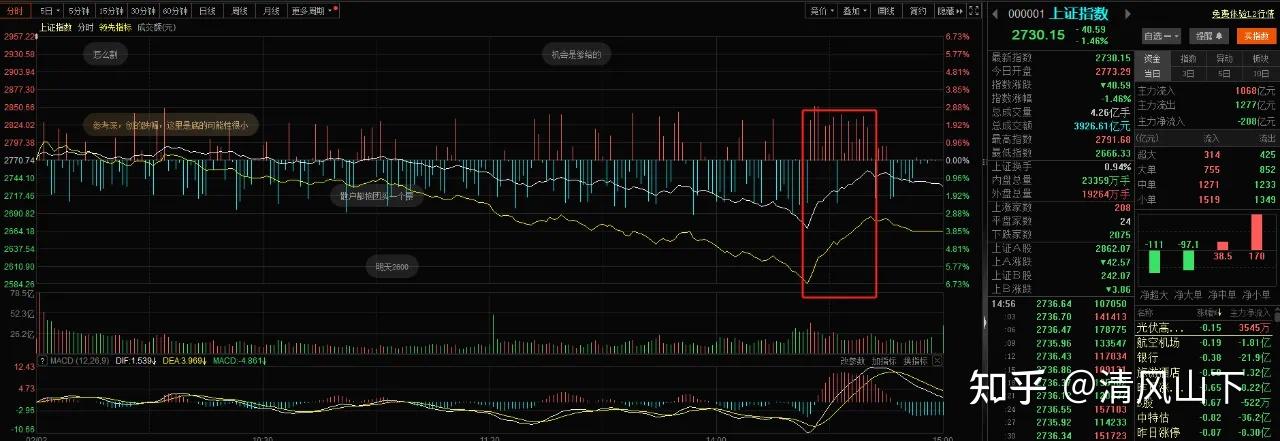Click the 上证指数 chart legend label
This screenshot has height=441, width=1280.
tap(56, 27)
